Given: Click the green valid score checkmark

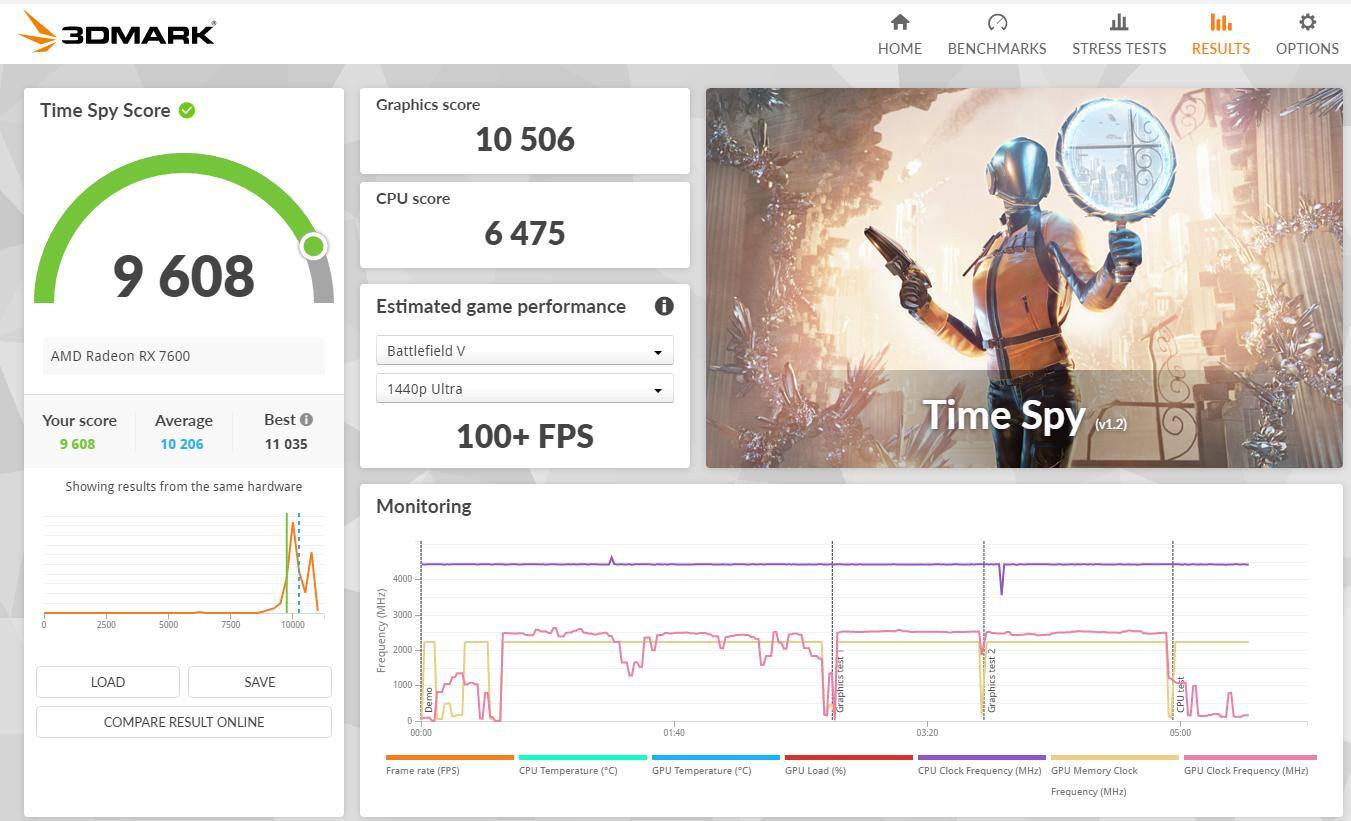Looking at the screenshot, I should coord(187,110).
